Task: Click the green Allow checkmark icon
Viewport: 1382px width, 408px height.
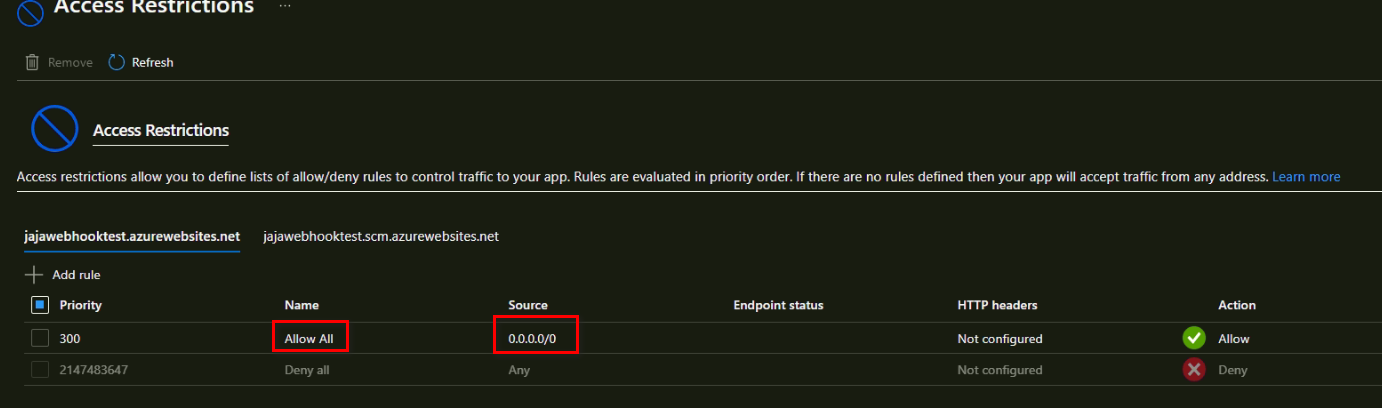Action: (1193, 338)
